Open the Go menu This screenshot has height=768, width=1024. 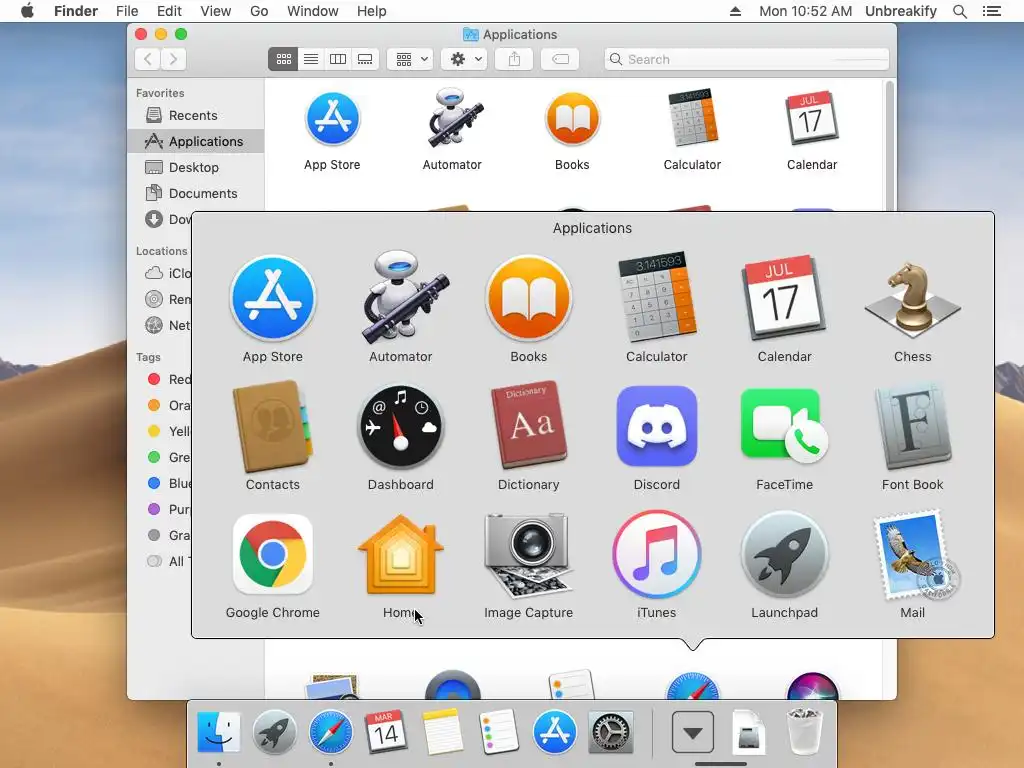(x=259, y=11)
